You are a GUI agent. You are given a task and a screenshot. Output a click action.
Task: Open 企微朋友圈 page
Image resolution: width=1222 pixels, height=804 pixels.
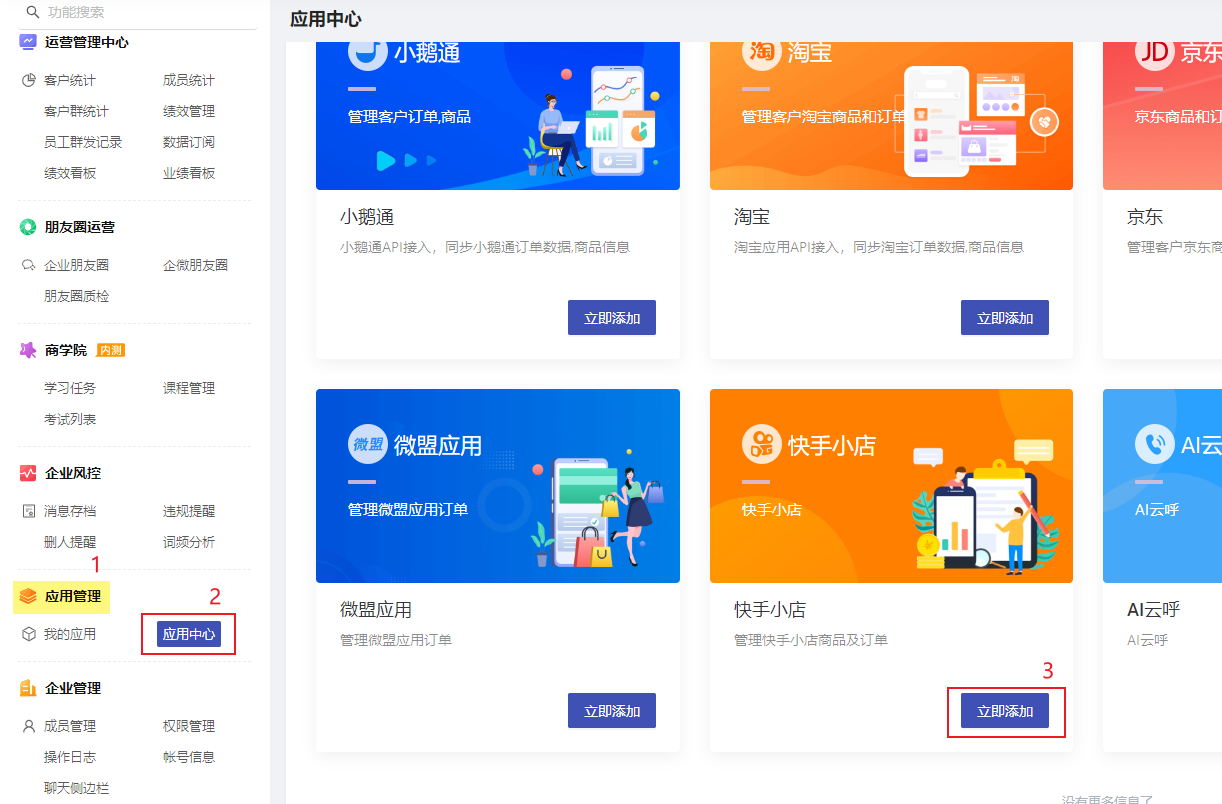click(196, 265)
